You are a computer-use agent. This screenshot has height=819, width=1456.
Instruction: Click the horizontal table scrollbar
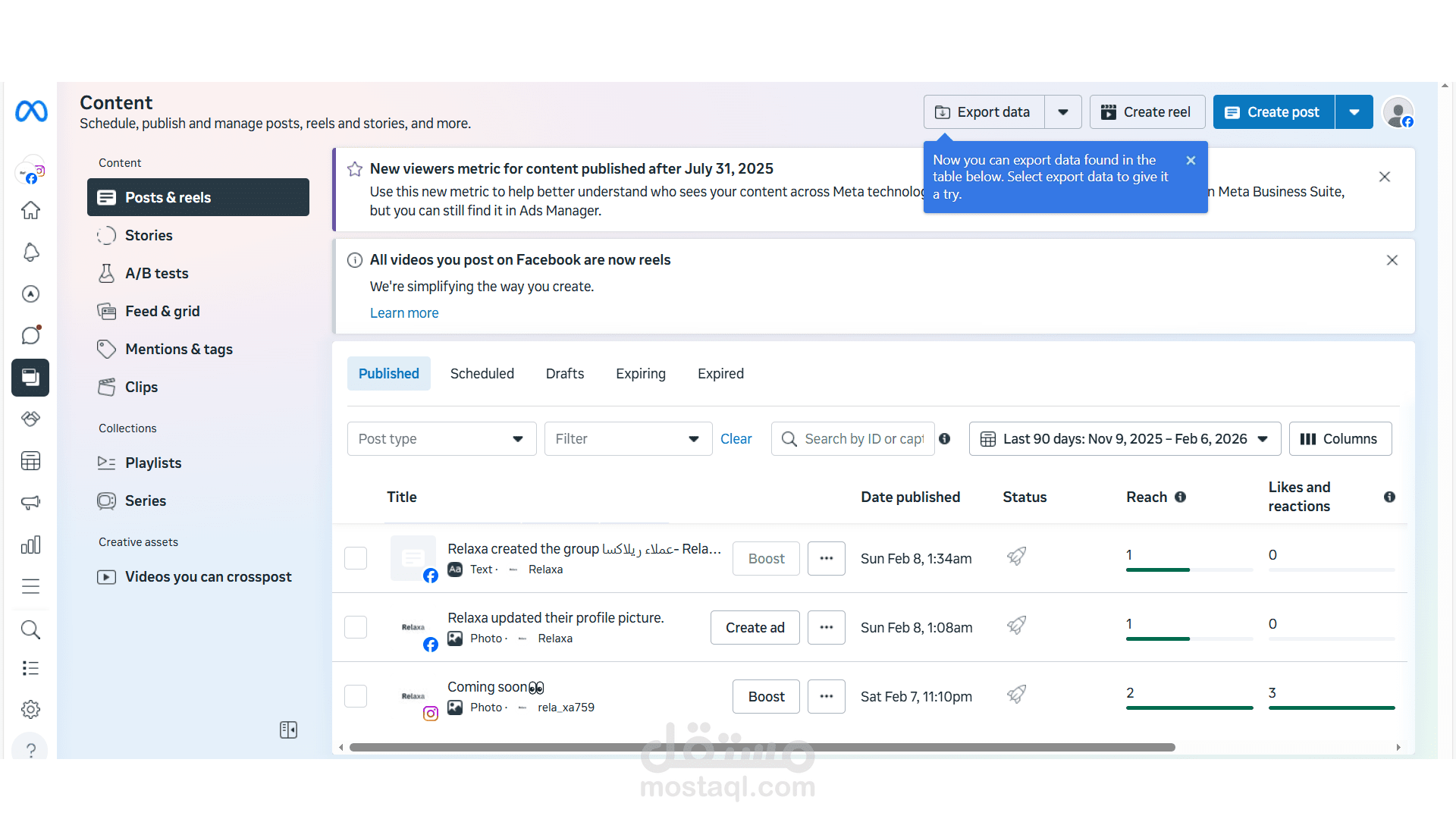click(762, 747)
